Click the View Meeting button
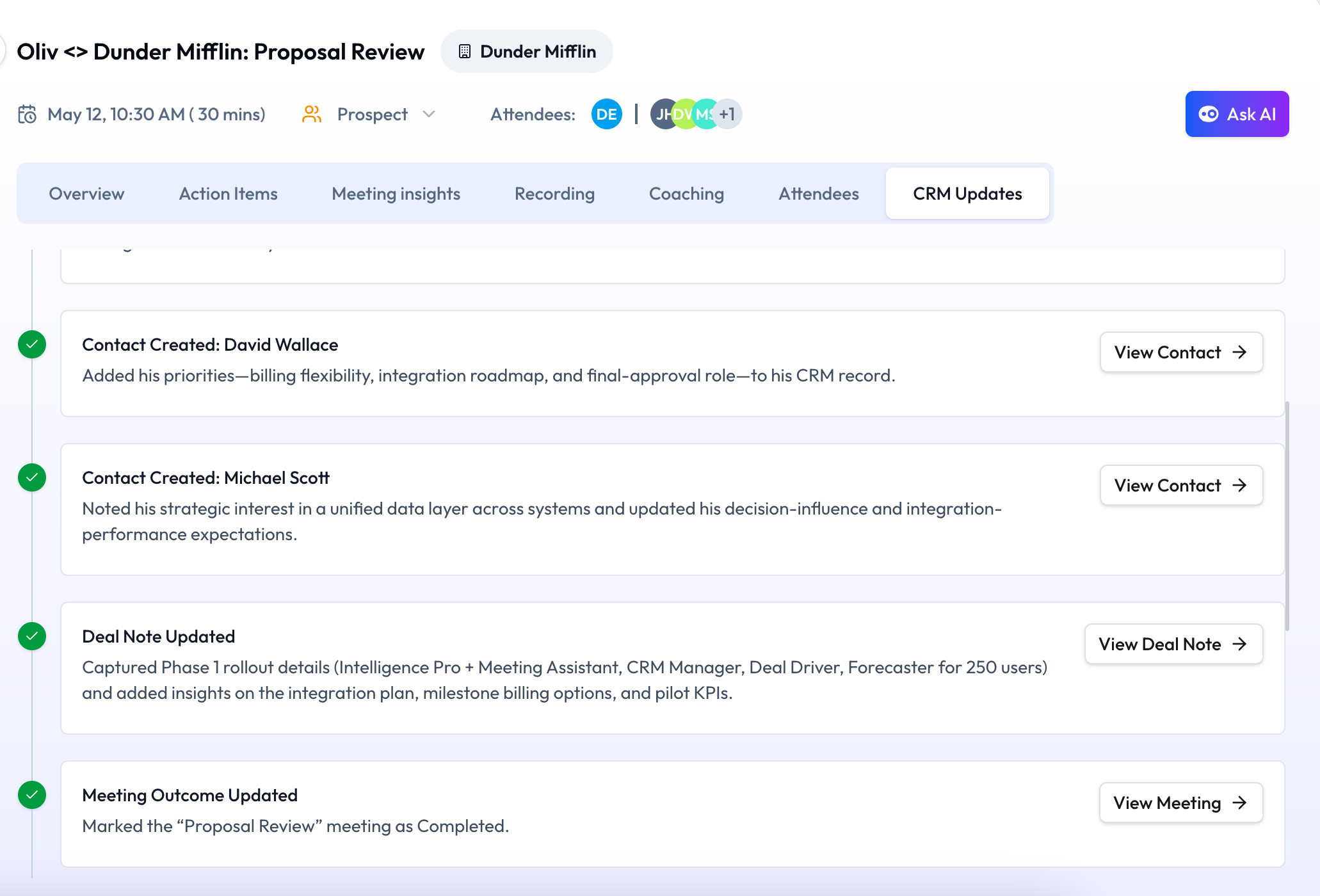This screenshot has height=896, width=1320. [x=1180, y=803]
